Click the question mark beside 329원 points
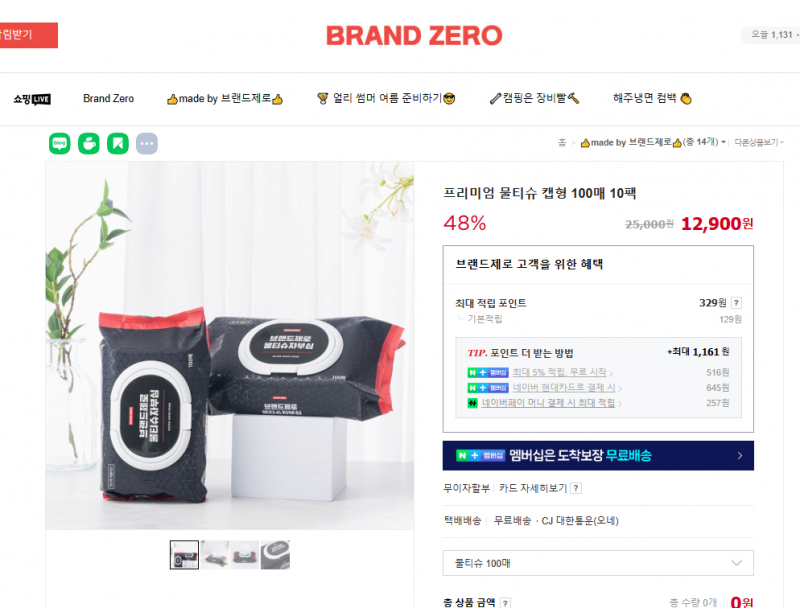Image resolution: width=800 pixels, height=608 pixels. pyautogui.click(x=736, y=302)
